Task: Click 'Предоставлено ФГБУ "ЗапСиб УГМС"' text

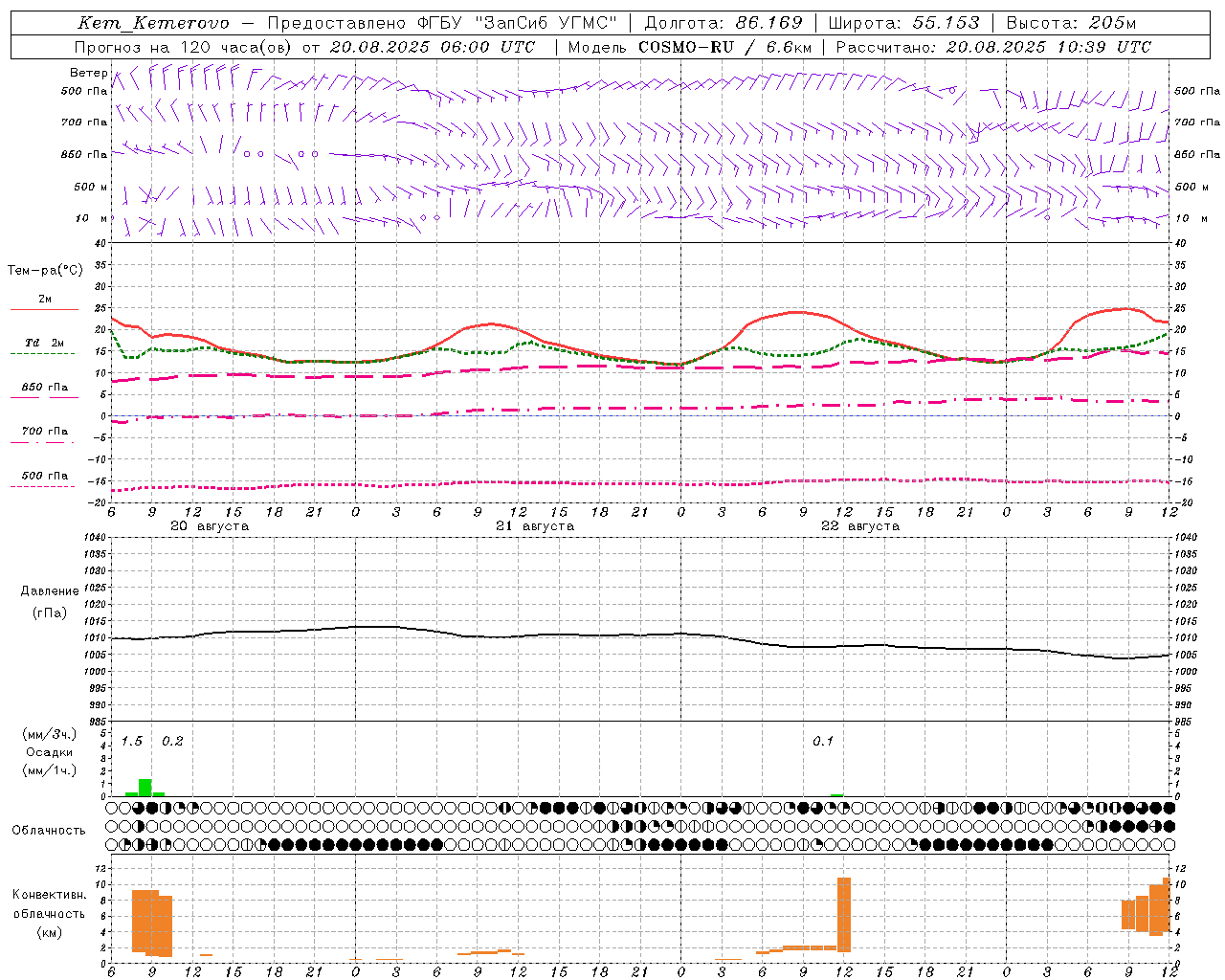Action: click(443, 23)
